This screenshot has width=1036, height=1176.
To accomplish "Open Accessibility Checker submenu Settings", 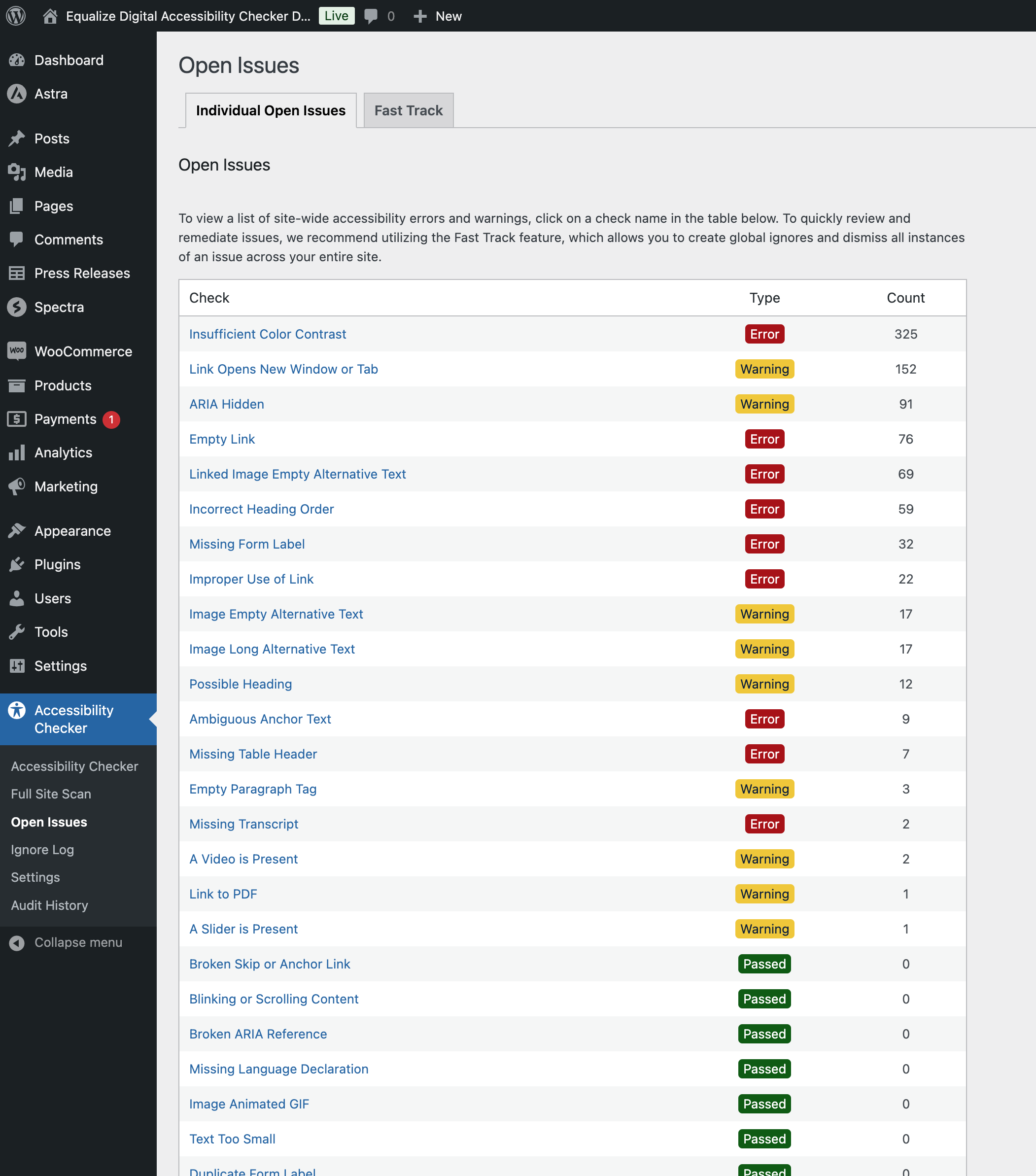I will tap(35, 877).
